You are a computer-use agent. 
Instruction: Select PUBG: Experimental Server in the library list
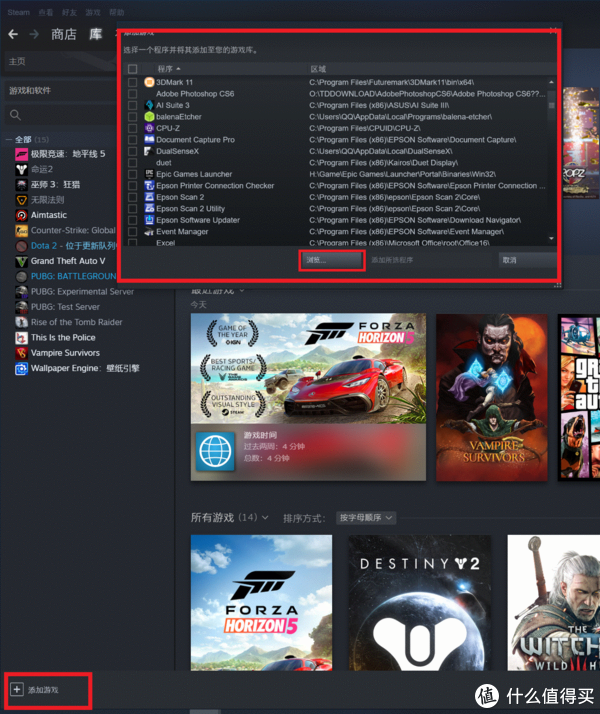point(82,291)
